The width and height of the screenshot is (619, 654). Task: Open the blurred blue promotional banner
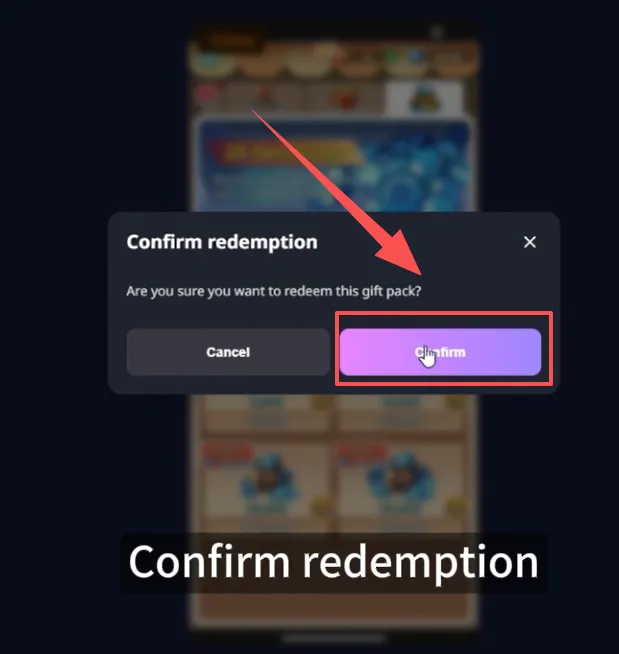334,166
